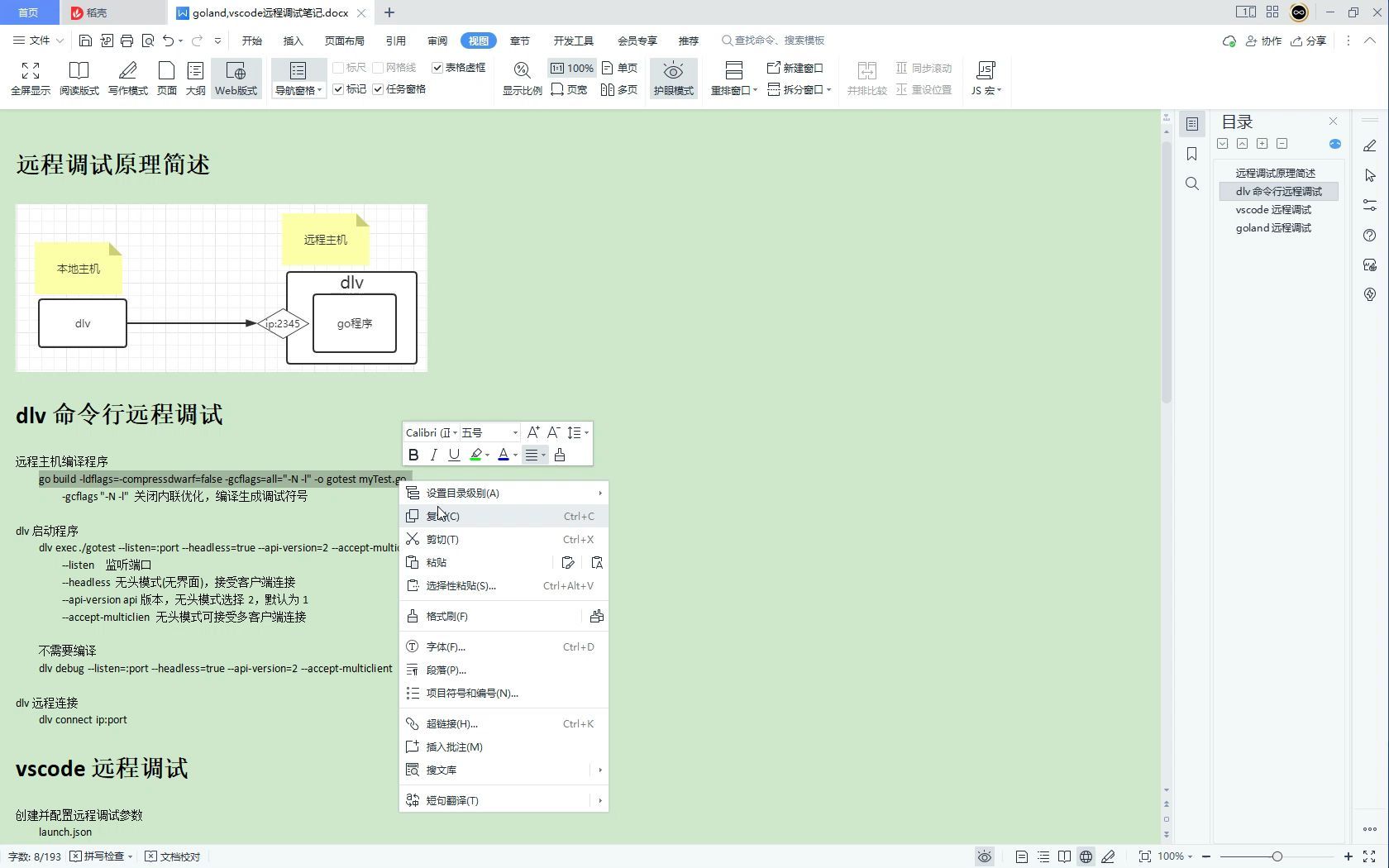The height and width of the screenshot is (868, 1389).
Task: Choose Cut from context menu
Action: (x=504, y=539)
